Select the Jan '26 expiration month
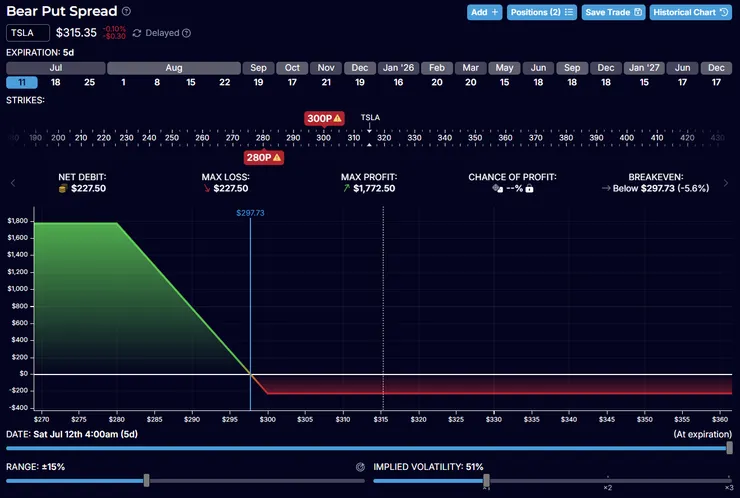 (398, 68)
